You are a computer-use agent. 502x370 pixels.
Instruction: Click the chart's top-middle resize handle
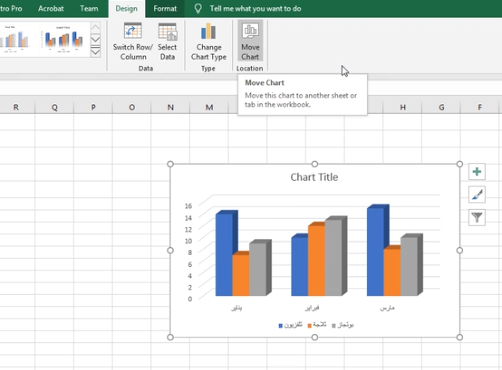pyautogui.click(x=315, y=164)
